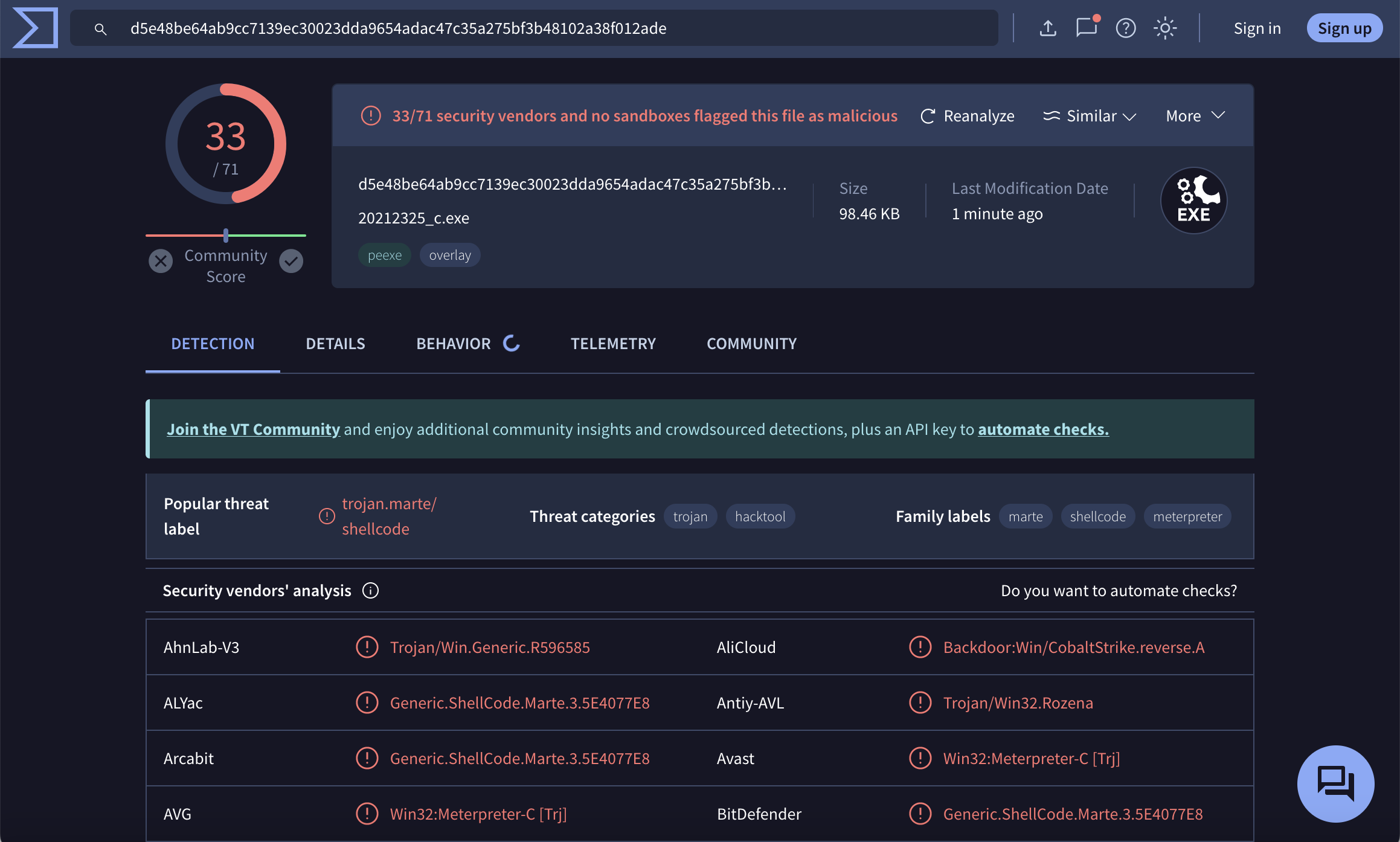1400x842 pixels.
Task: Click the Reanalyze refresh icon
Action: [928, 116]
